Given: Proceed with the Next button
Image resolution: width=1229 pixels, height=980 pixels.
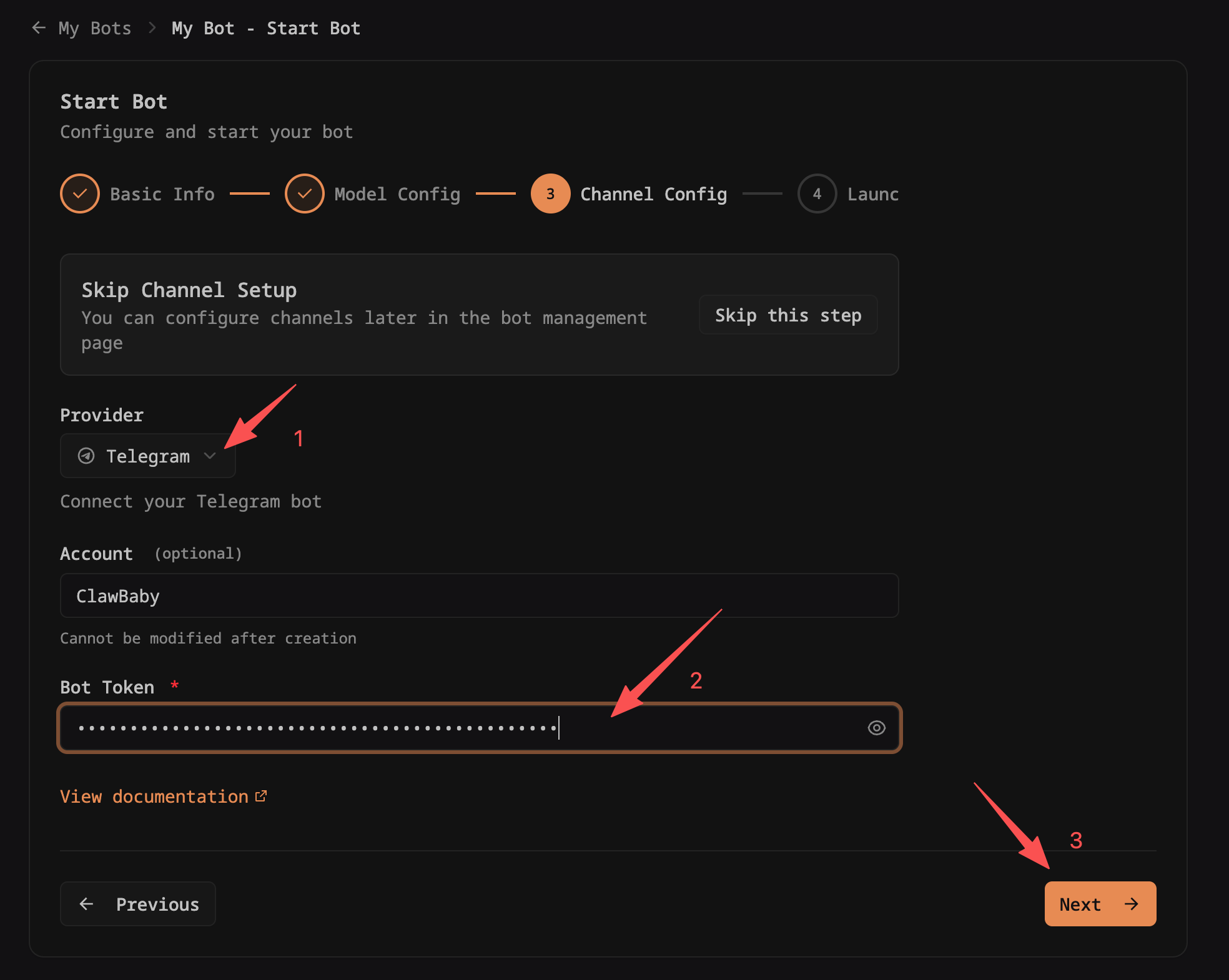Looking at the screenshot, I should point(1099,904).
